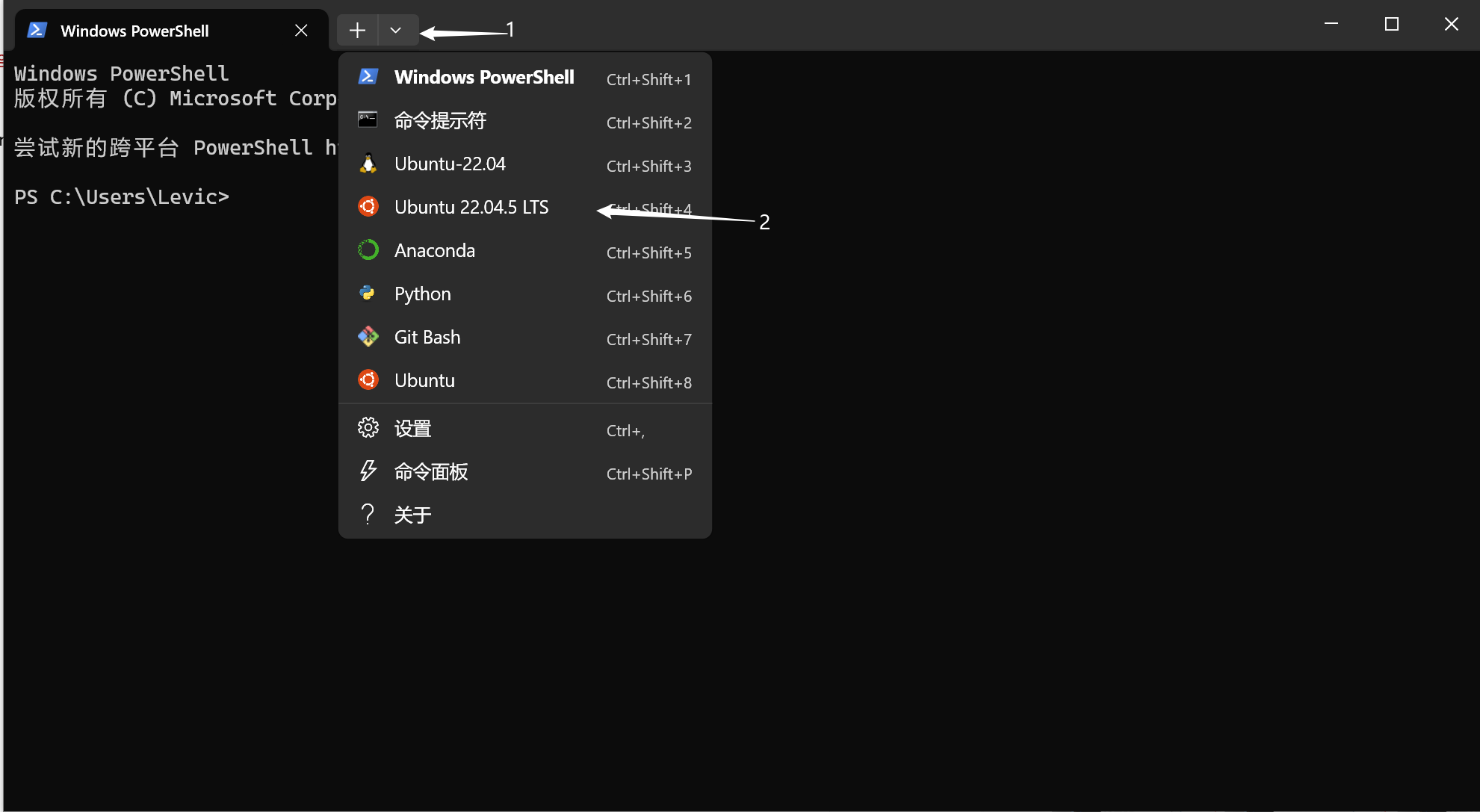This screenshot has width=1480, height=812.
Task: Choose the Ubuntu 22.04.5 LTS profile
Action: tap(525, 207)
